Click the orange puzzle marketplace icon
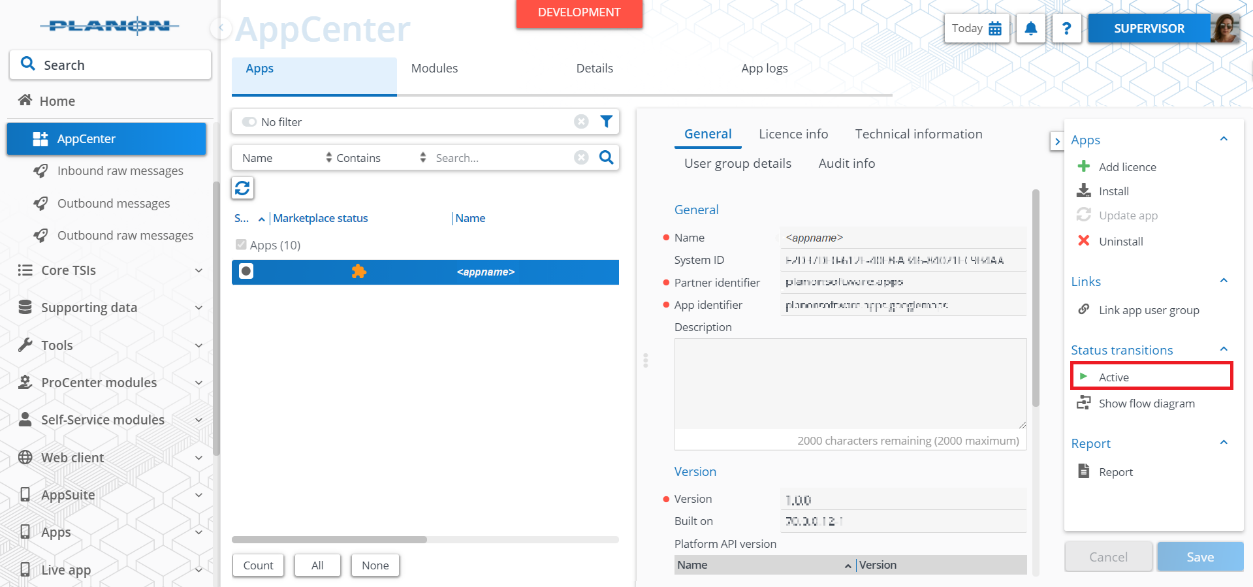The height and width of the screenshot is (587, 1253). click(x=359, y=271)
